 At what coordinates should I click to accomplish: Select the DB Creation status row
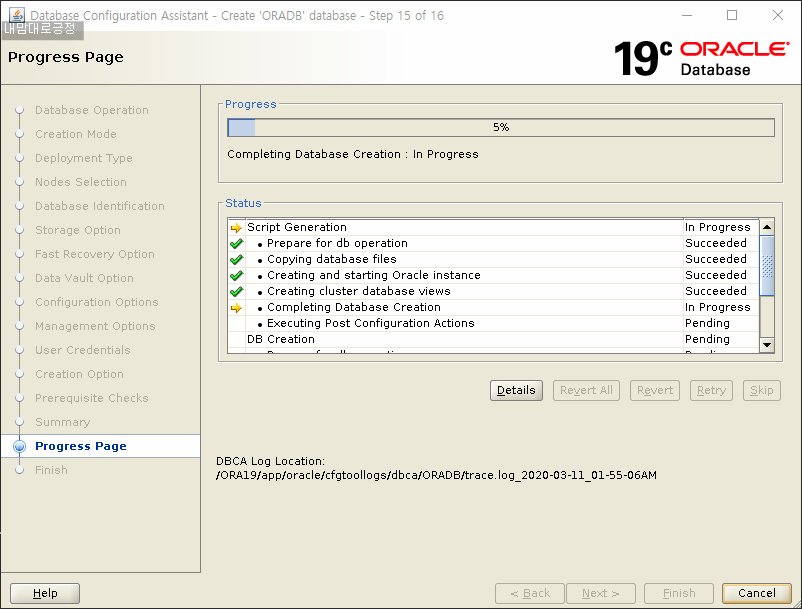[493, 340]
